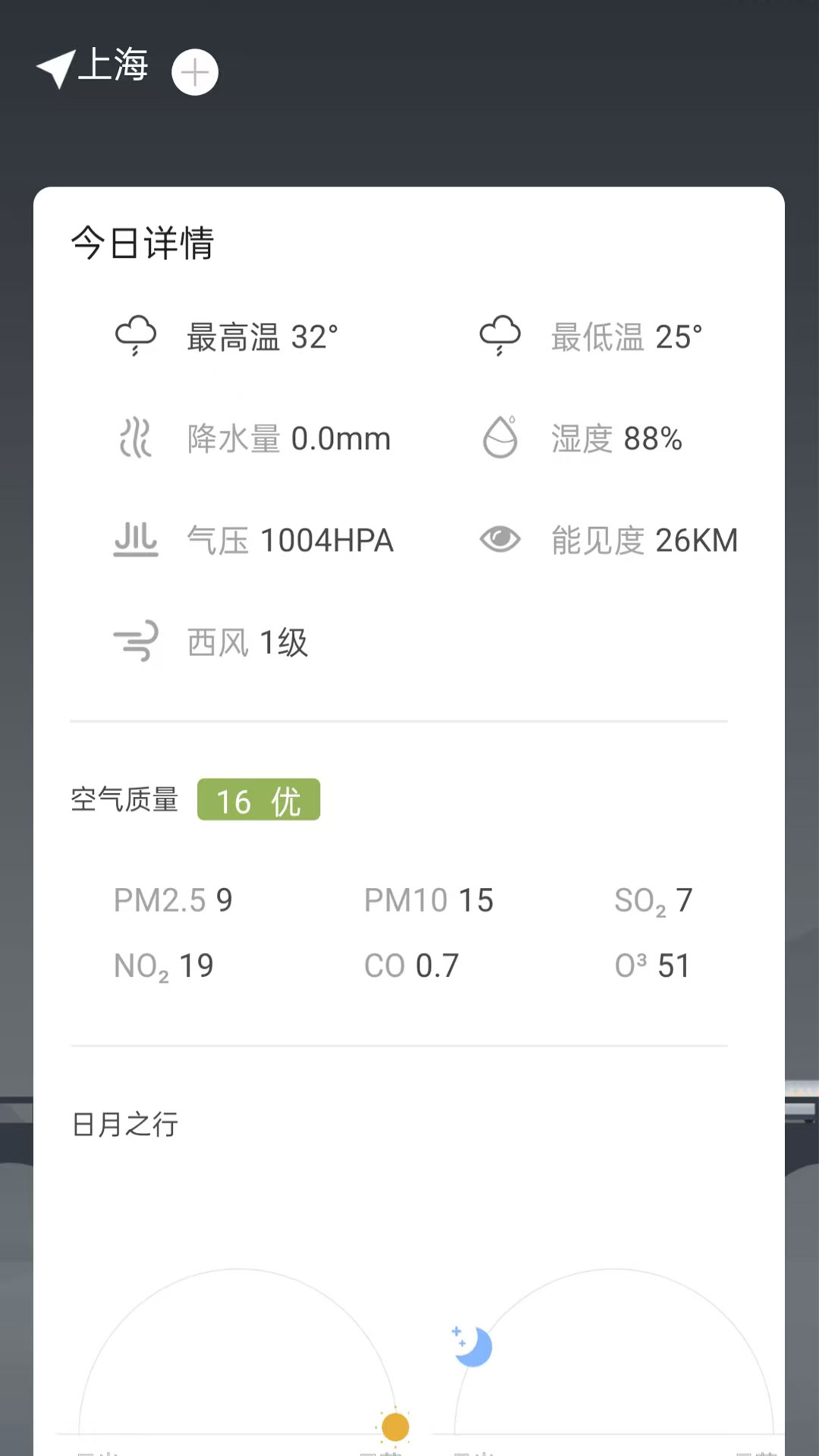Viewport: 819px width, 1456px height.
Task: Open the 今日详情 section heading
Action: [143, 243]
